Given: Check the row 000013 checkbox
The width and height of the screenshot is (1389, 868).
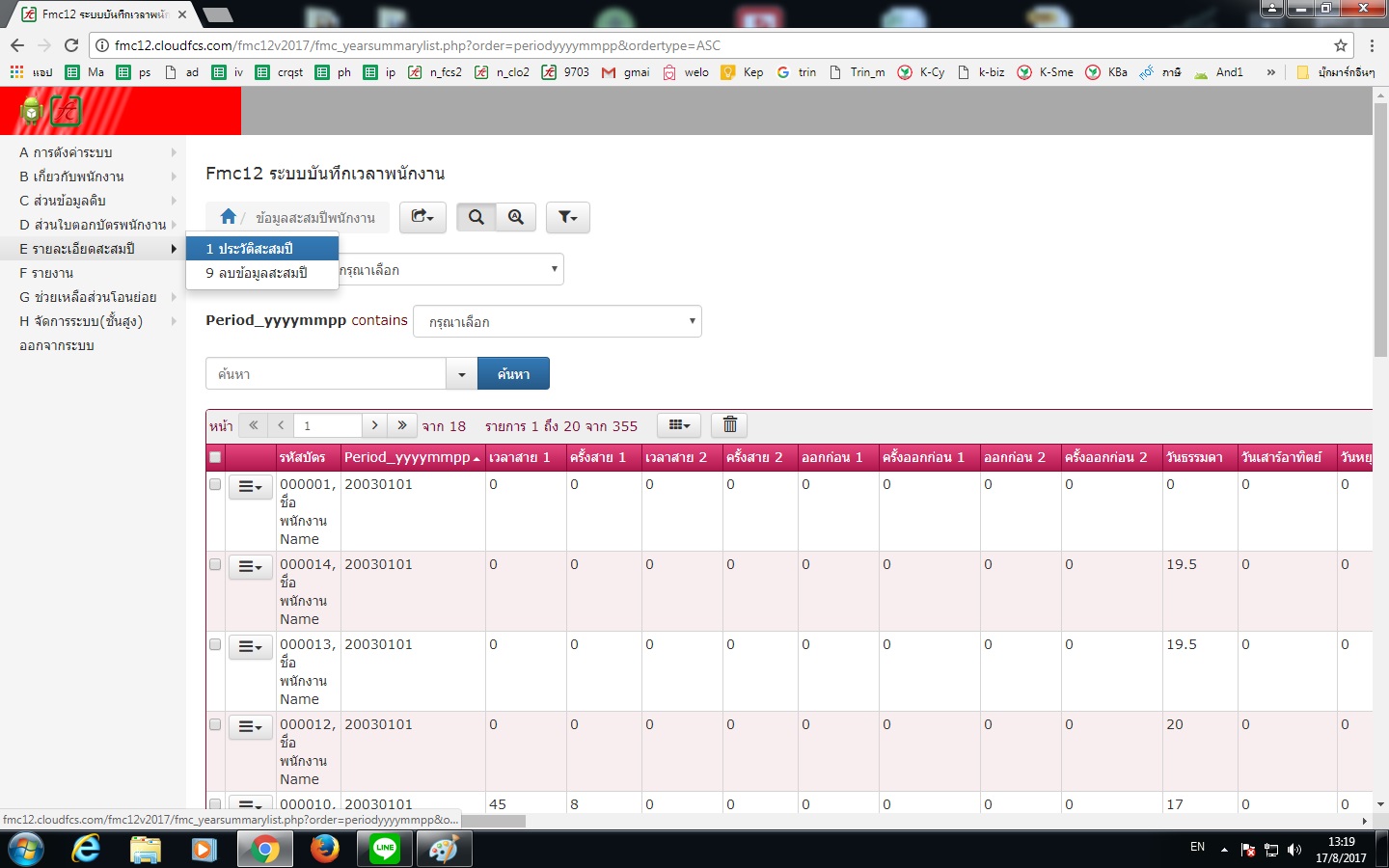Looking at the screenshot, I should click(215, 644).
